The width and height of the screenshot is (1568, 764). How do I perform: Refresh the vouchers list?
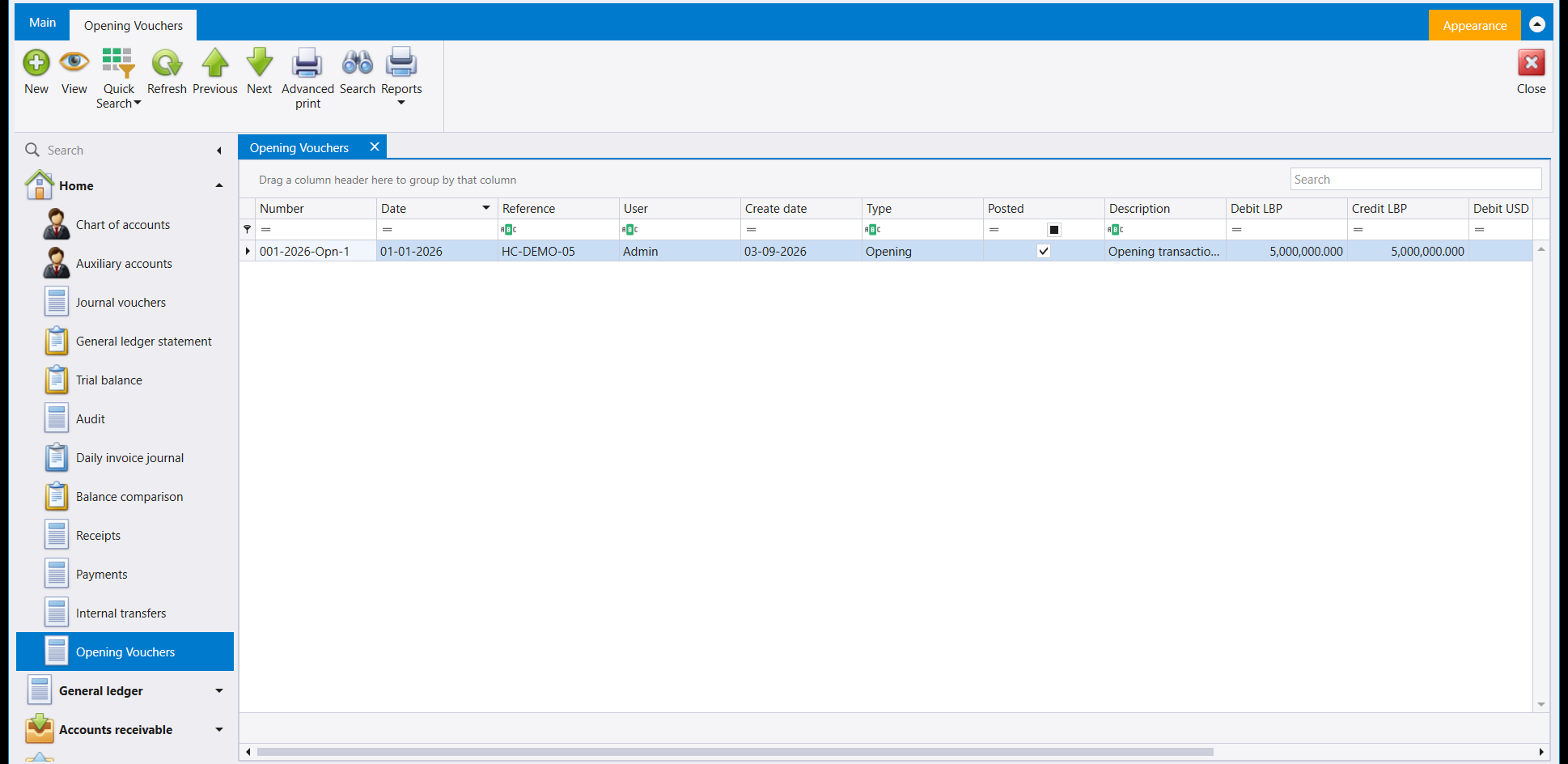[x=167, y=72]
